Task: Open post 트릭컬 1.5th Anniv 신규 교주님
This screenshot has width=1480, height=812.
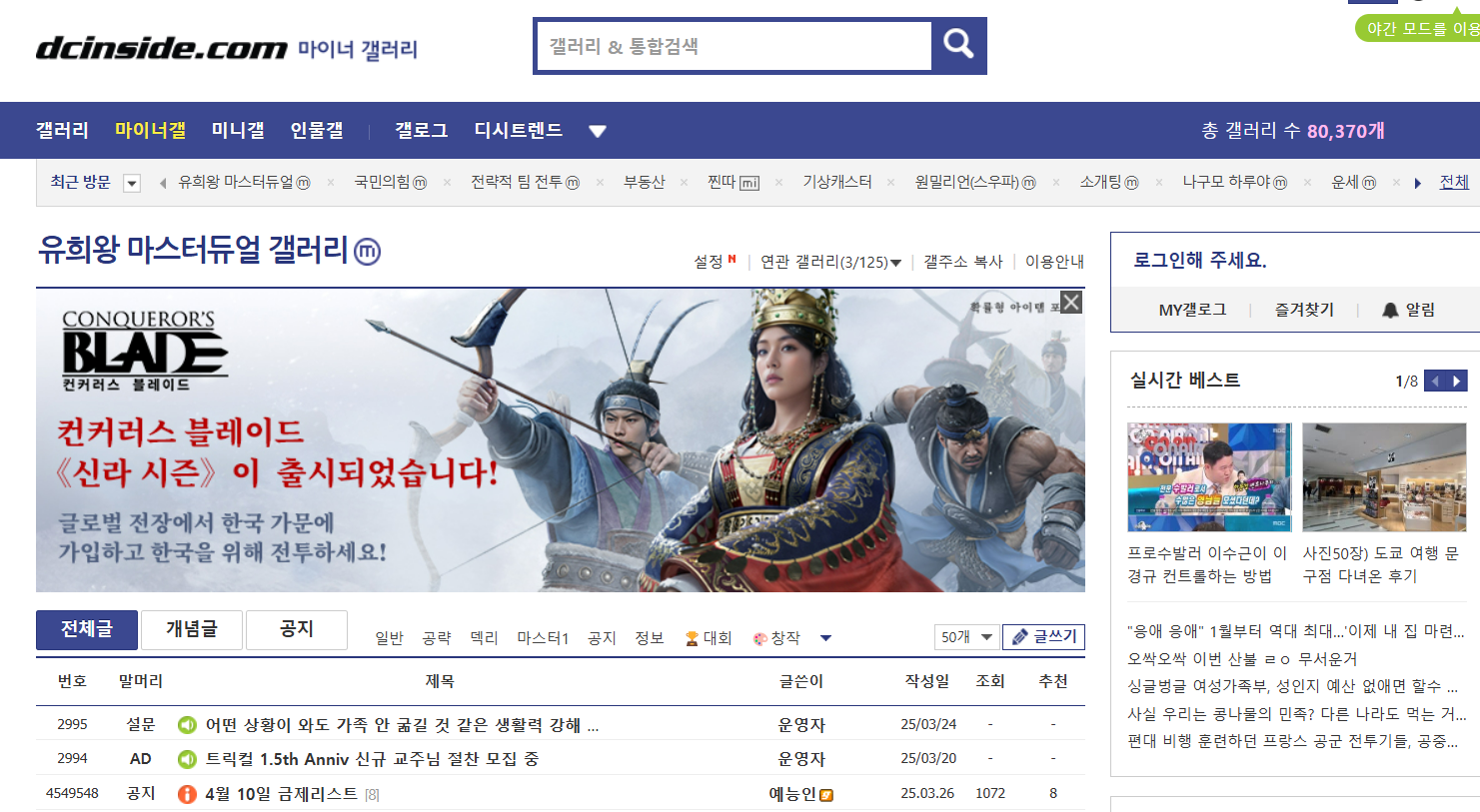Action: point(372,759)
